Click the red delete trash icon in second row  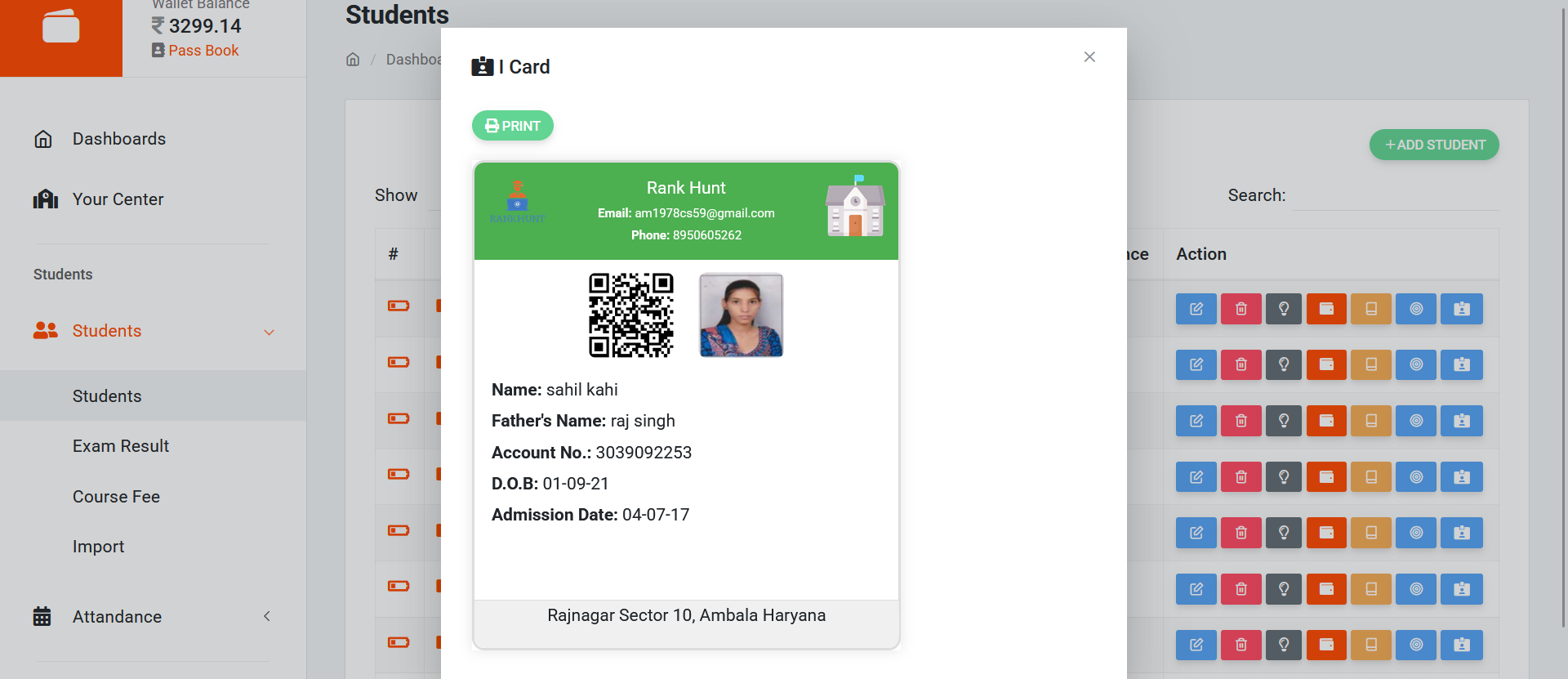click(1241, 364)
